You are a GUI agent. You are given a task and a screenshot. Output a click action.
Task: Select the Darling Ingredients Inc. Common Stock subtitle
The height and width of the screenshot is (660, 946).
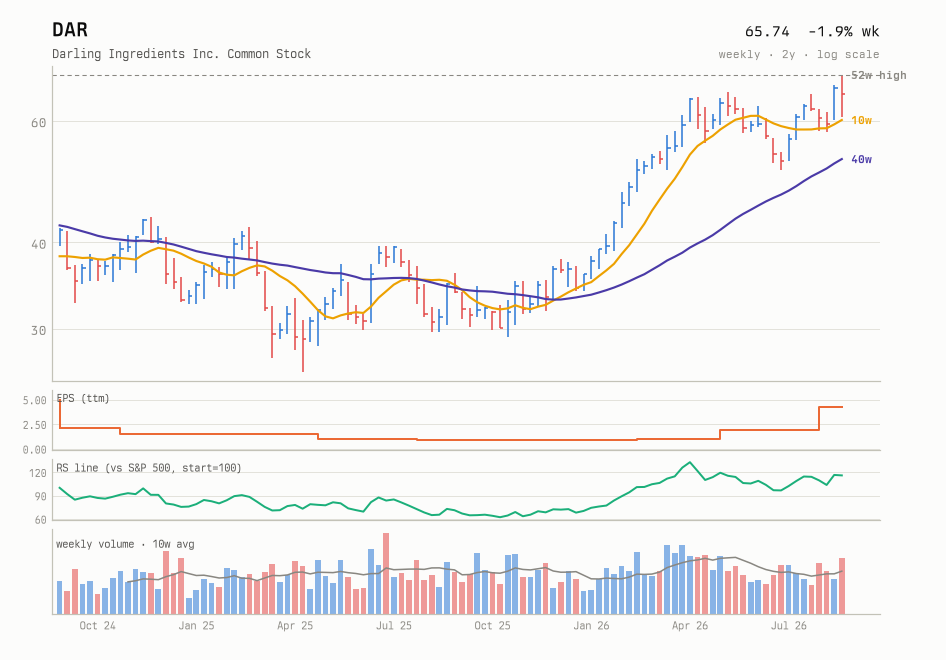coord(181,54)
